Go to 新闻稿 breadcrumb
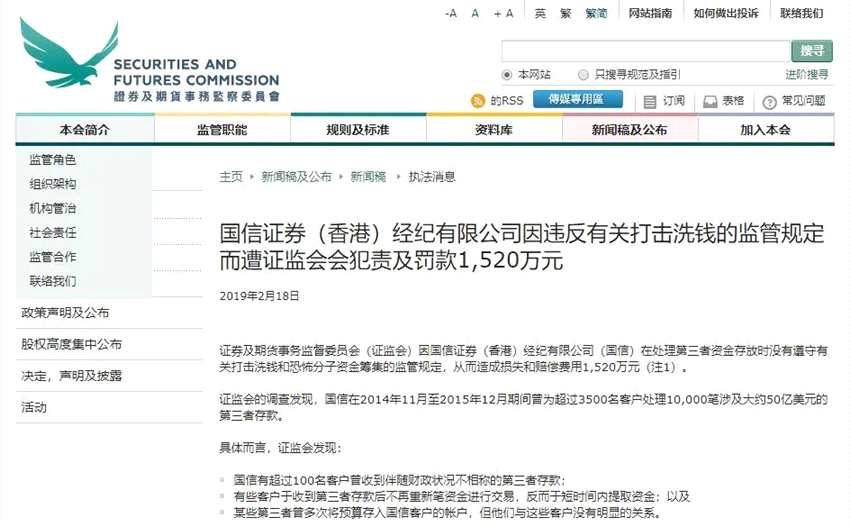 (x=368, y=177)
